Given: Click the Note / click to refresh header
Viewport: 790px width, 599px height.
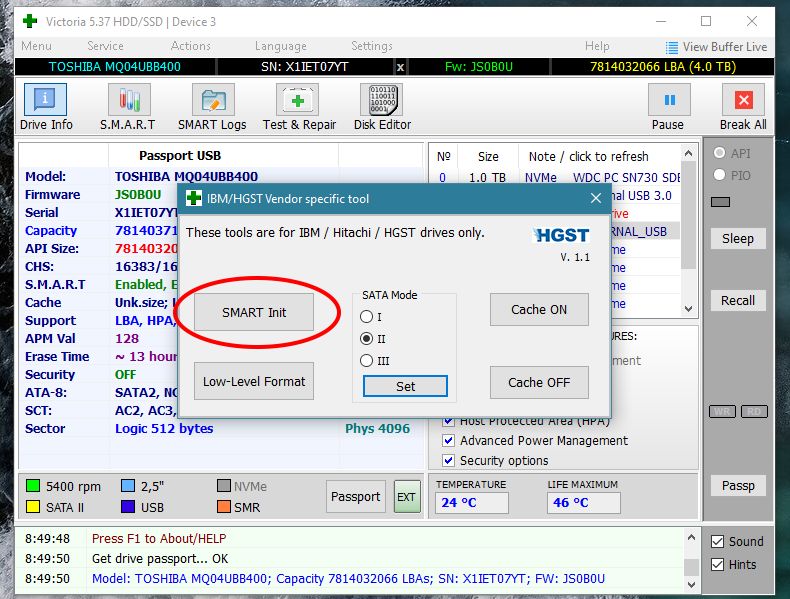Looking at the screenshot, I should point(588,157).
